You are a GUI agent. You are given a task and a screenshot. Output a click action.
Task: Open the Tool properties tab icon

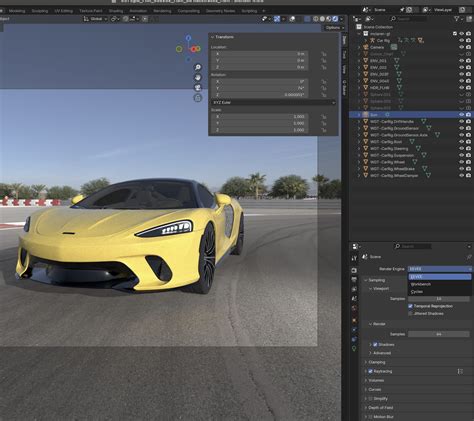tap(354, 258)
